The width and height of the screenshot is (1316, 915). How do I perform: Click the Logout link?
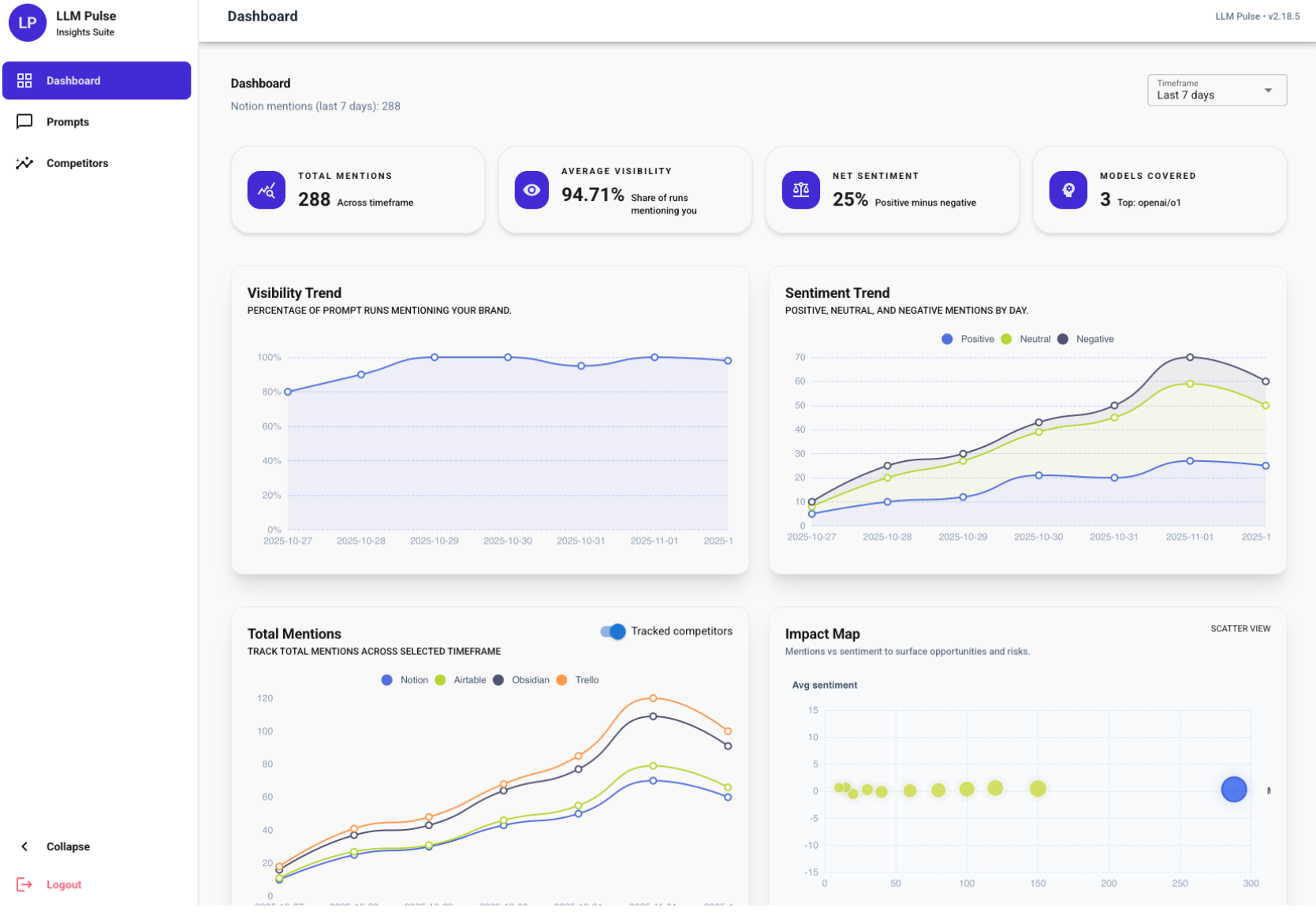64,884
